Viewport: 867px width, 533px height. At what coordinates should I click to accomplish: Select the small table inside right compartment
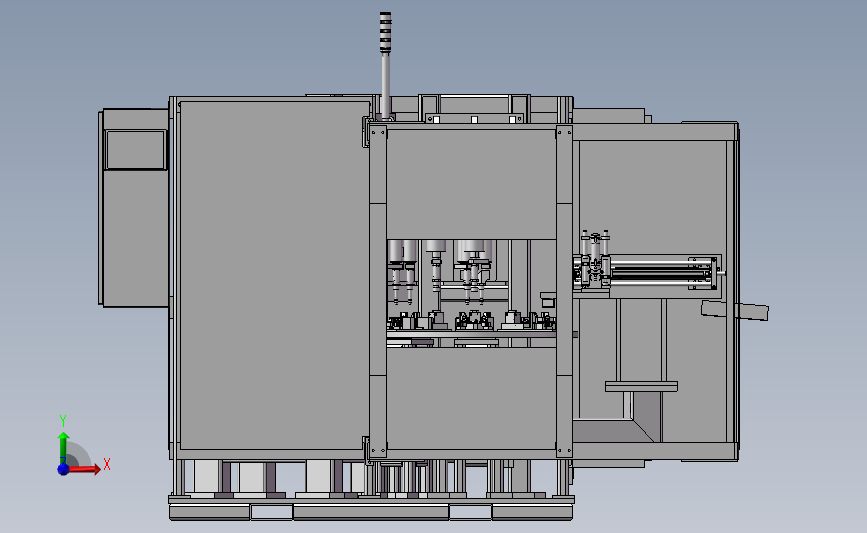click(641, 386)
